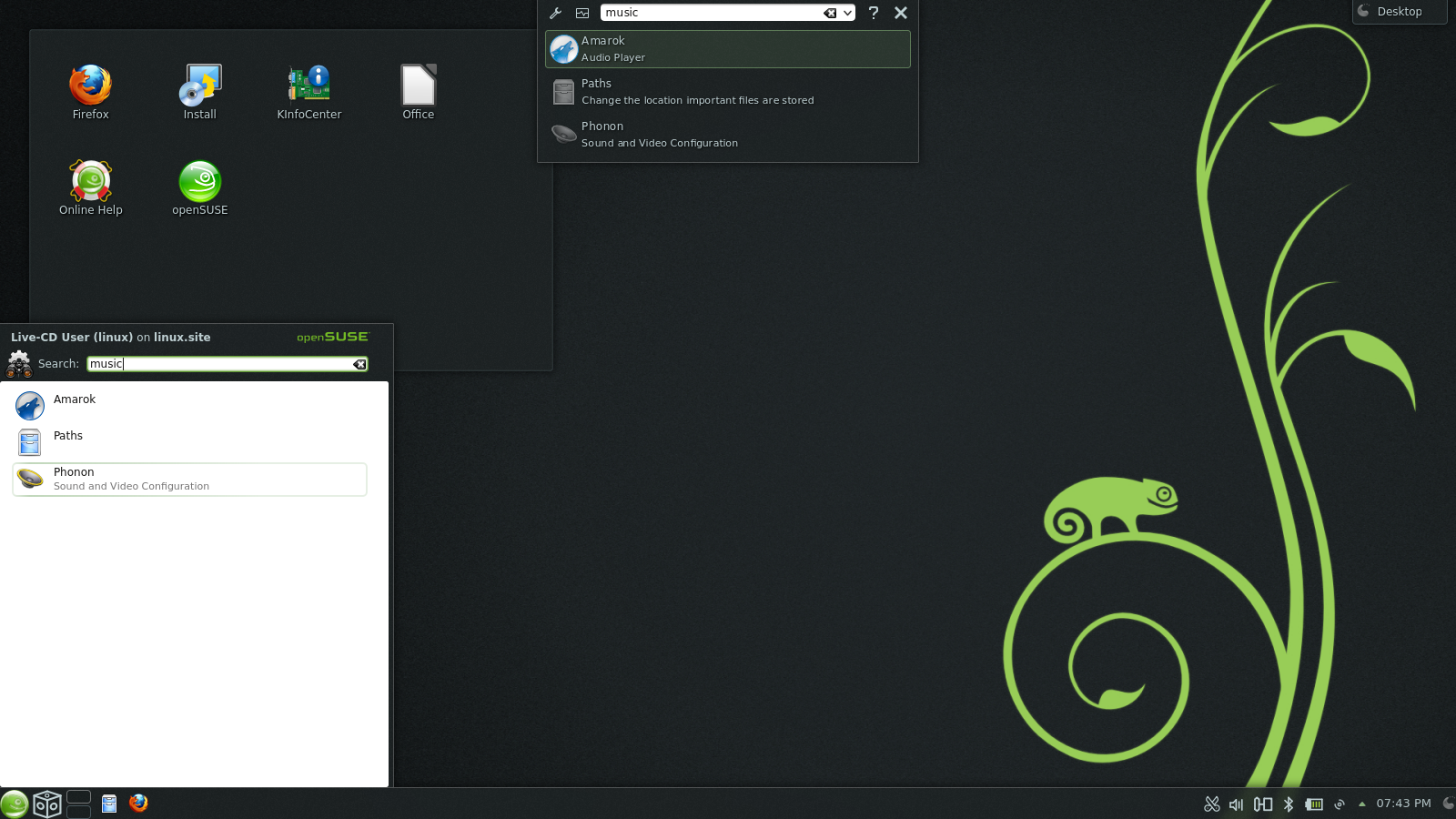Clear the music search text with the clear button
This screenshot has height=819, width=1456.
[x=829, y=13]
